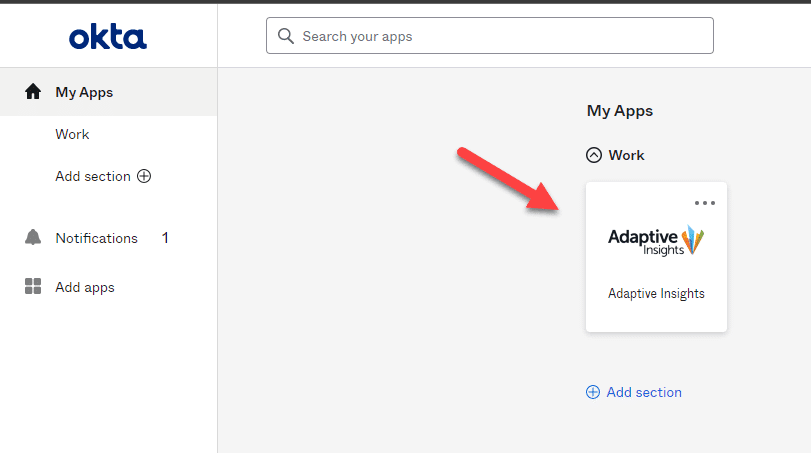Click the plus circle beside sidebar Add section
This screenshot has height=453, width=811.
(144, 176)
